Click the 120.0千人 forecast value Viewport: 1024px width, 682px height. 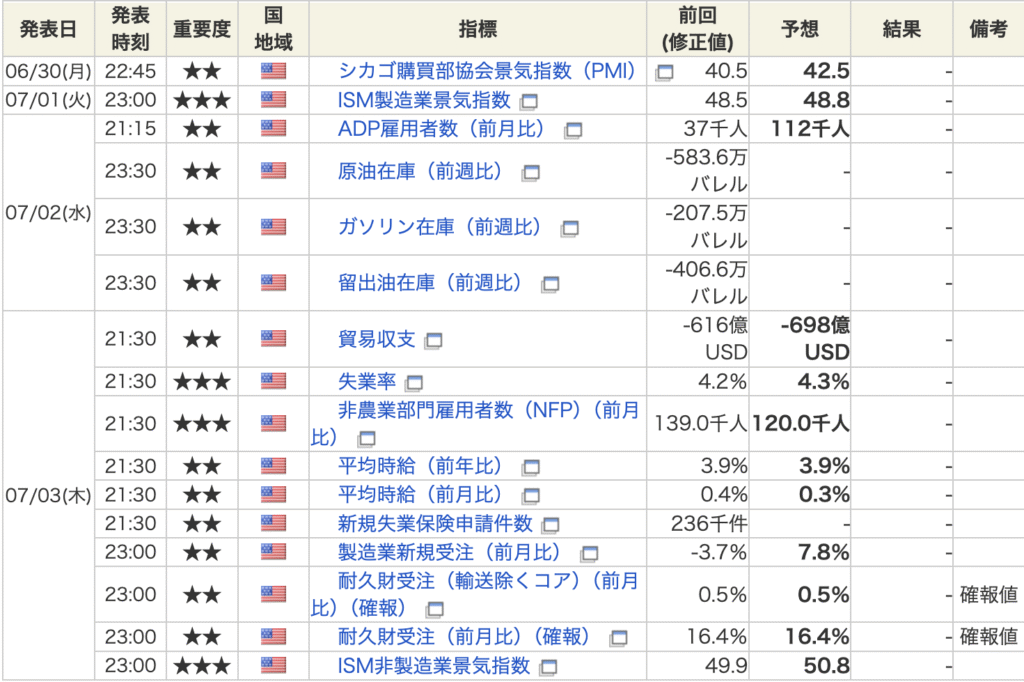pos(801,423)
